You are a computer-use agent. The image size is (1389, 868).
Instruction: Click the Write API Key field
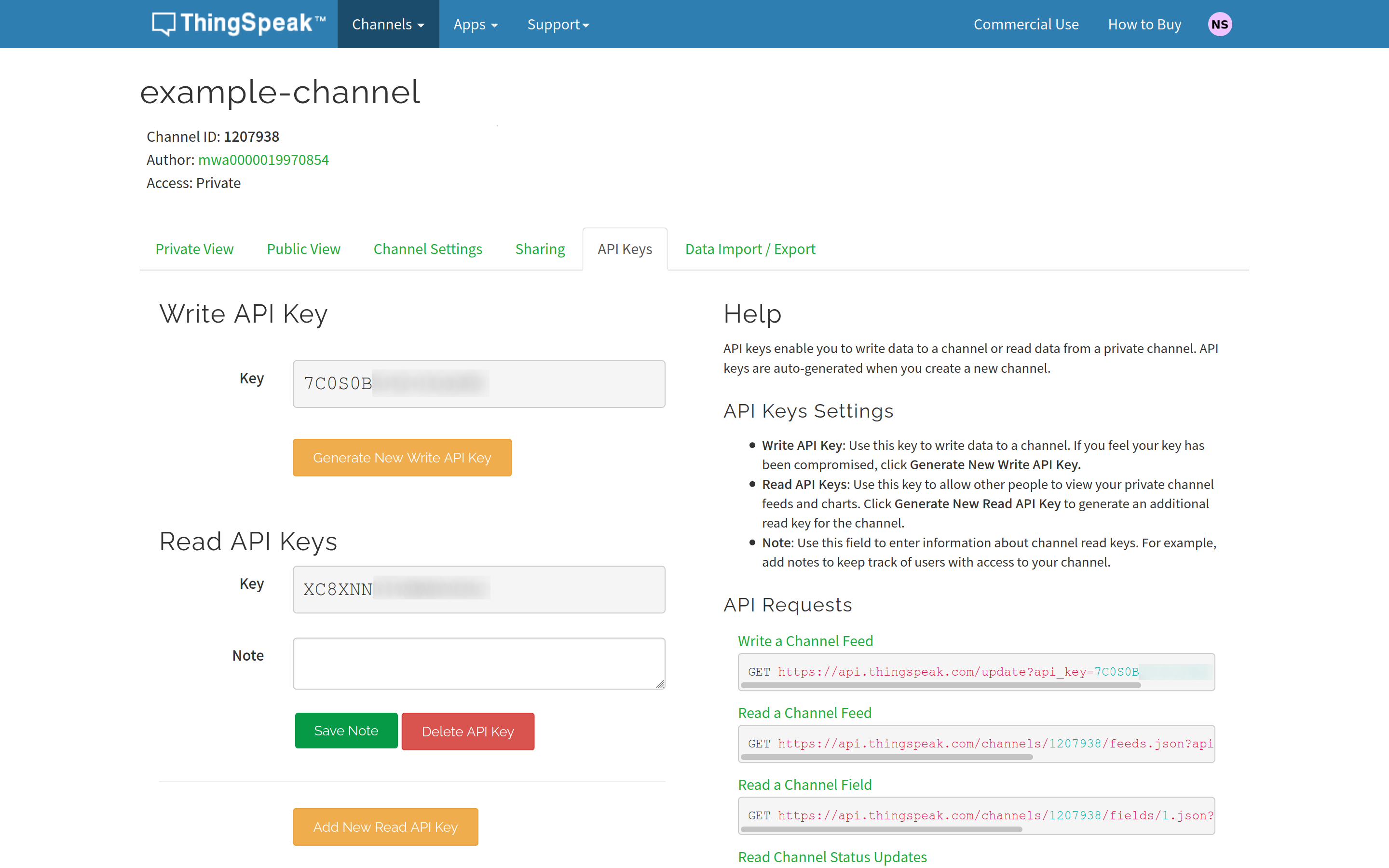coord(479,383)
